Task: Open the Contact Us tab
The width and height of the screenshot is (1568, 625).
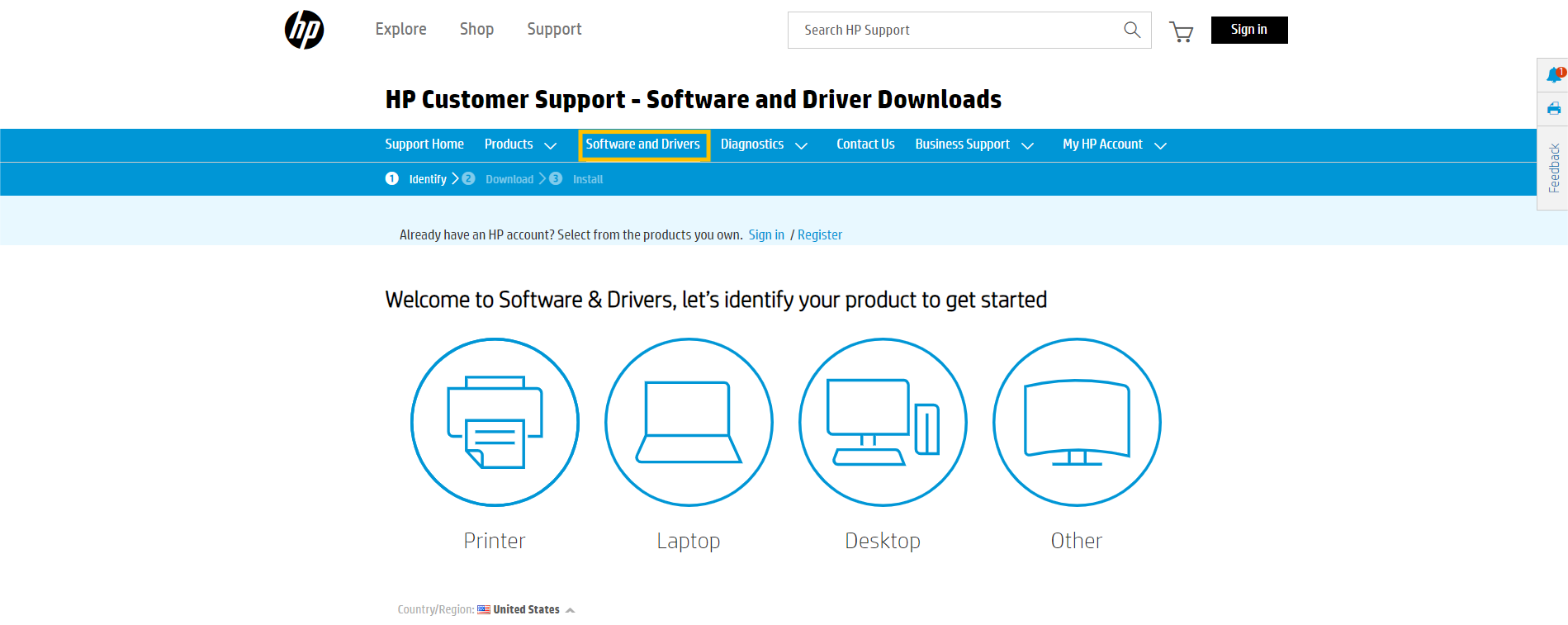Action: 865,144
